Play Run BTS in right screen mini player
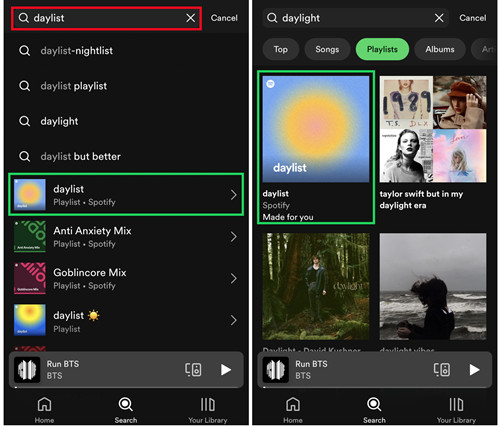The height and width of the screenshot is (428, 500). click(x=474, y=369)
